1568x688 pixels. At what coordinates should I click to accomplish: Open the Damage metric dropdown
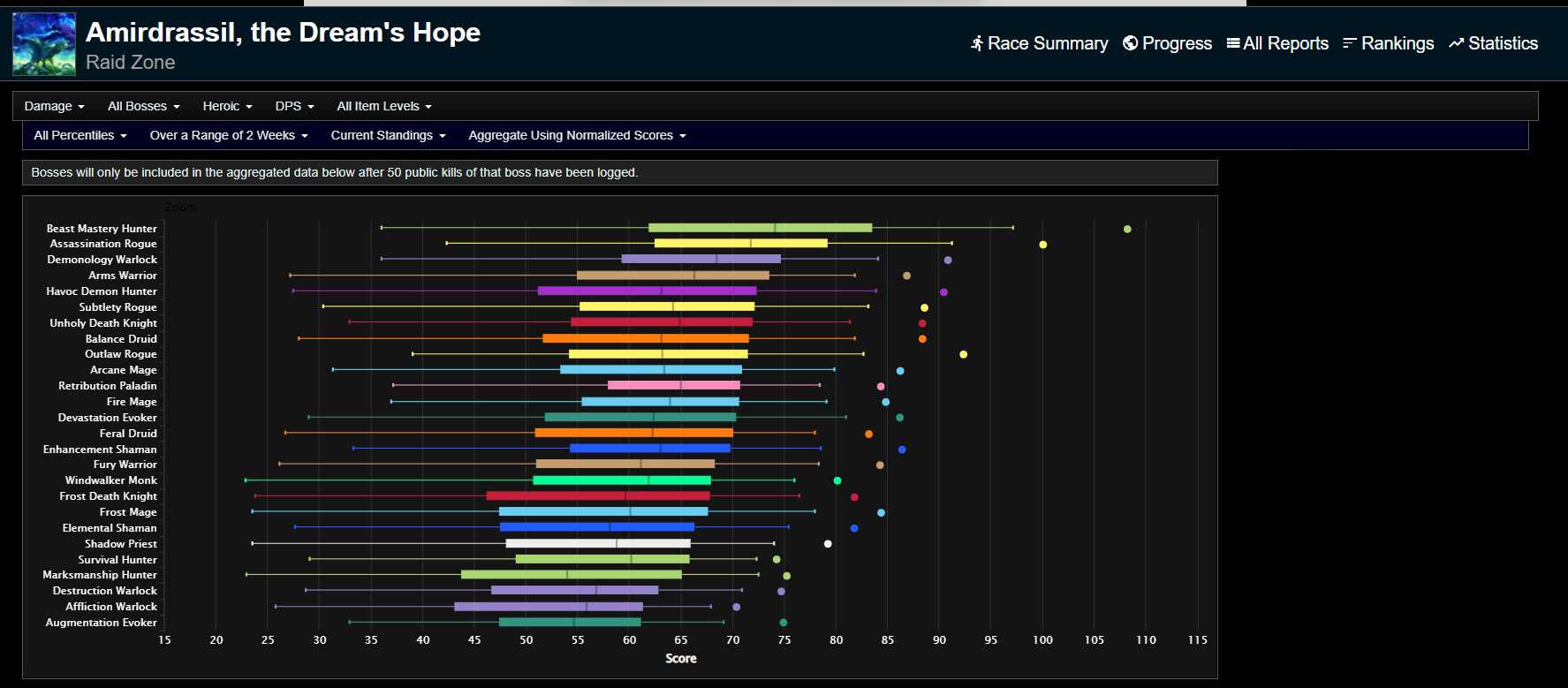click(54, 106)
